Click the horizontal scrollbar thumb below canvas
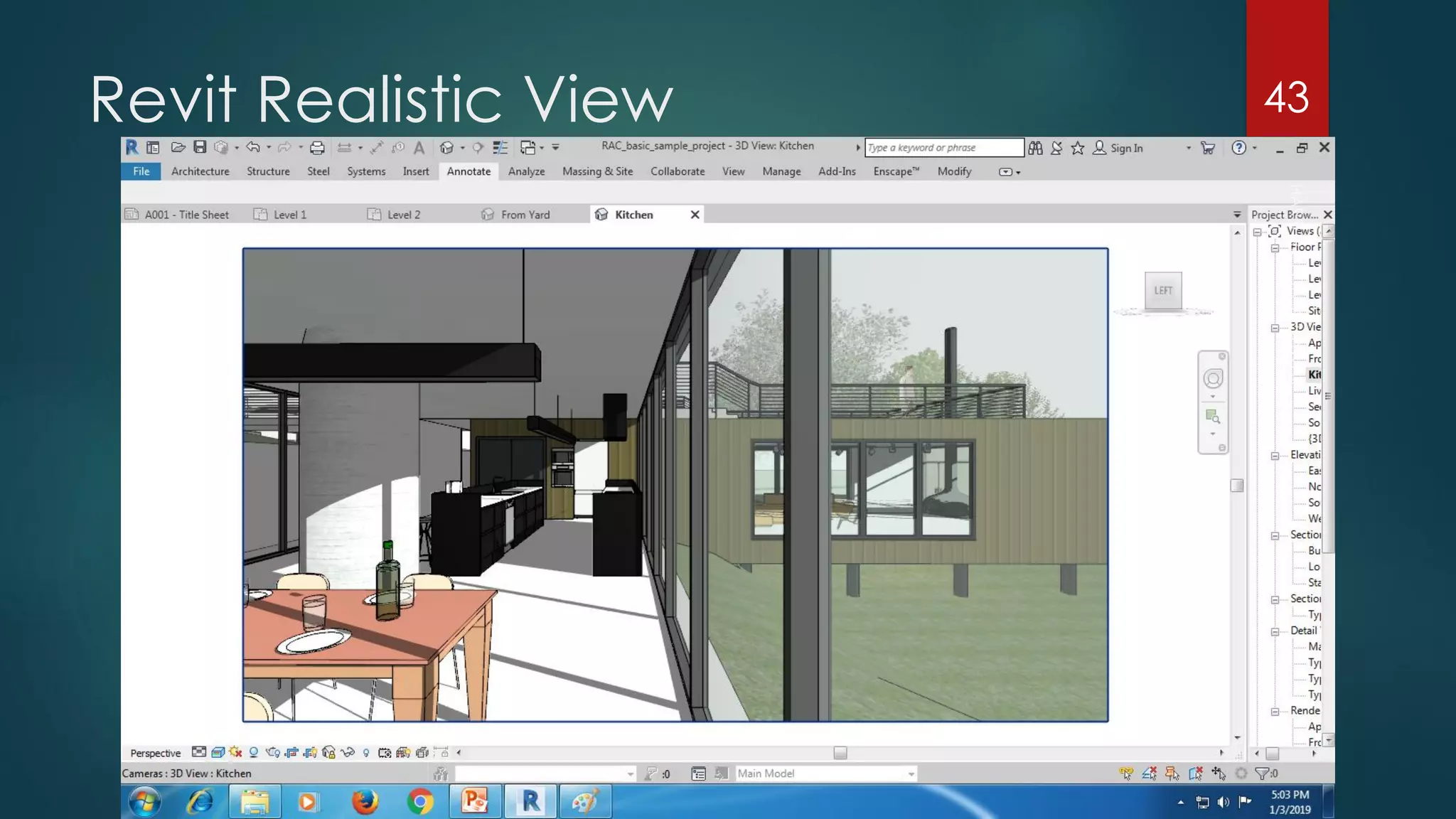 [x=840, y=753]
